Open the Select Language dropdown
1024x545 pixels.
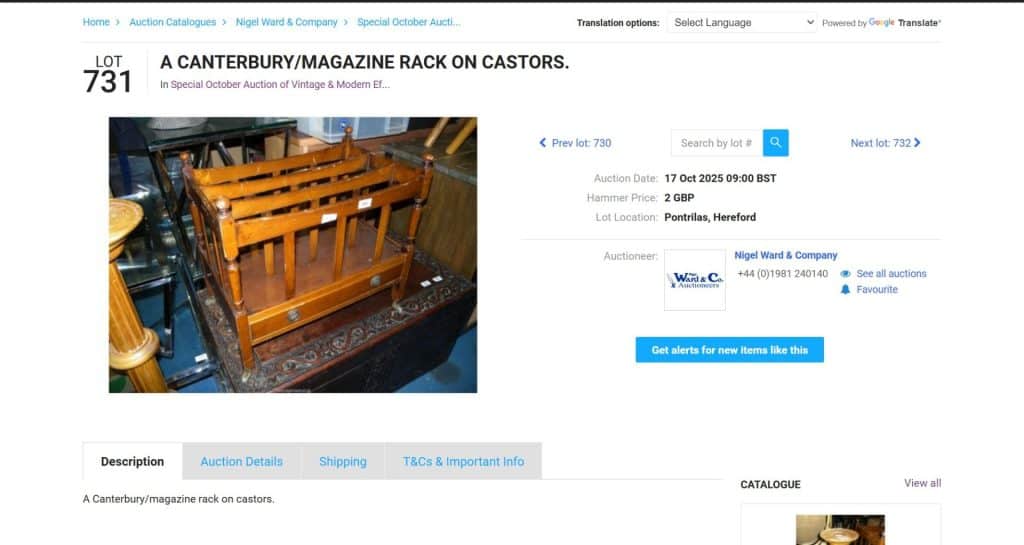click(742, 23)
